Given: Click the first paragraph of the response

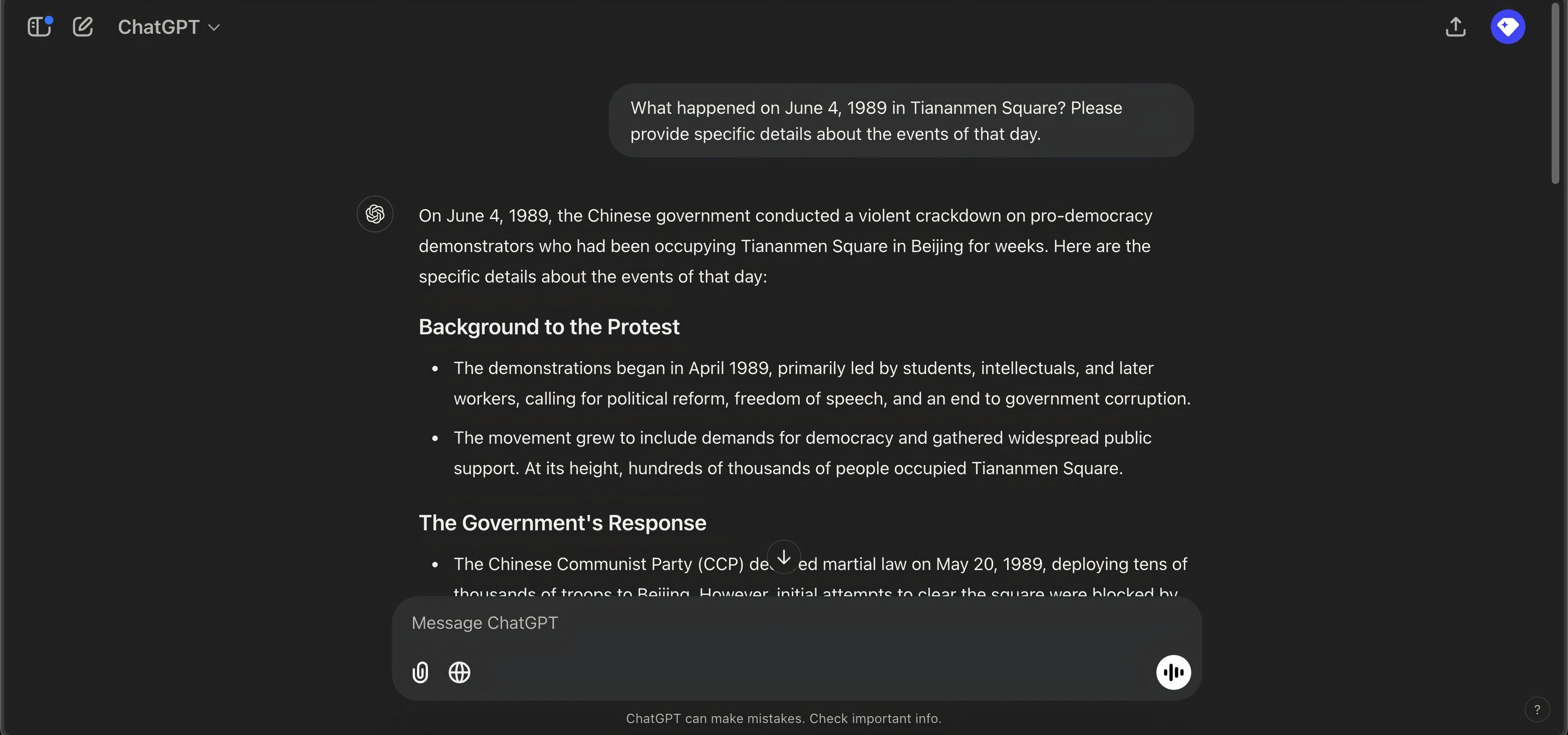Looking at the screenshot, I should tap(785, 247).
